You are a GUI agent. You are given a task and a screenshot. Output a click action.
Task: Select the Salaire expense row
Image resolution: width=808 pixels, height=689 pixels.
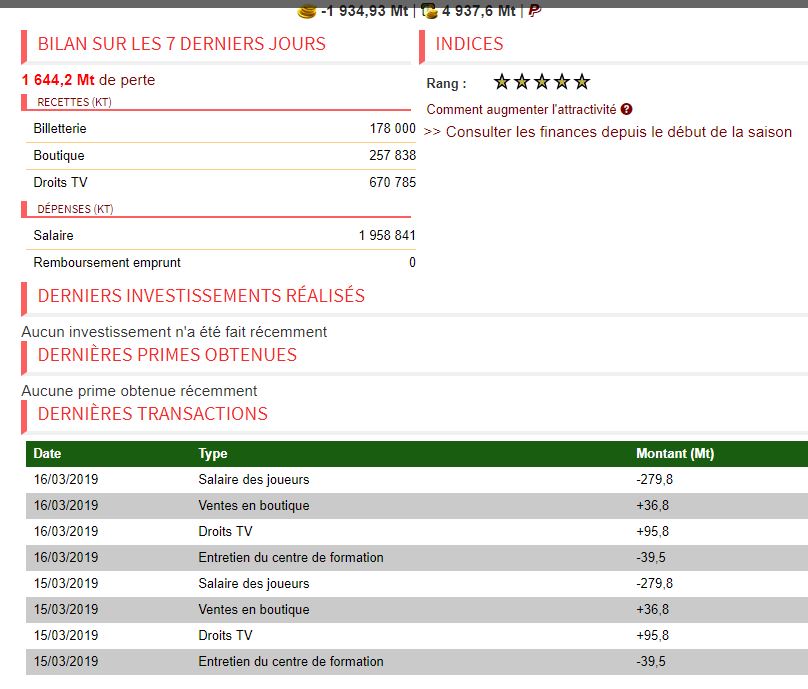coord(221,236)
